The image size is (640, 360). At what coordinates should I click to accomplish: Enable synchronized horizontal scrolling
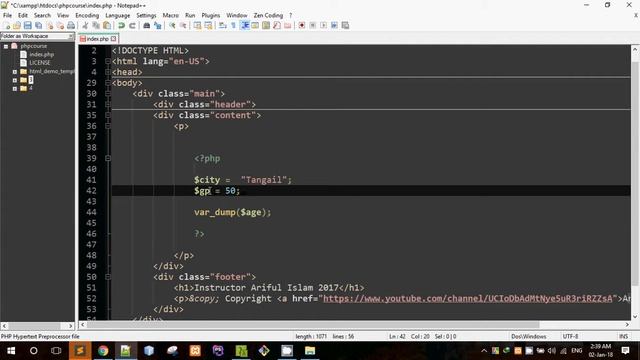(x=208, y=25)
